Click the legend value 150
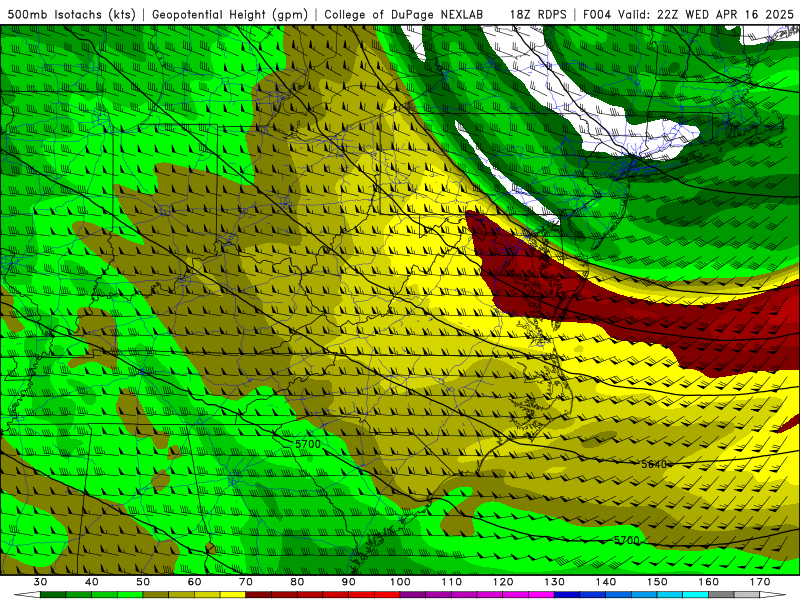 click(657, 582)
